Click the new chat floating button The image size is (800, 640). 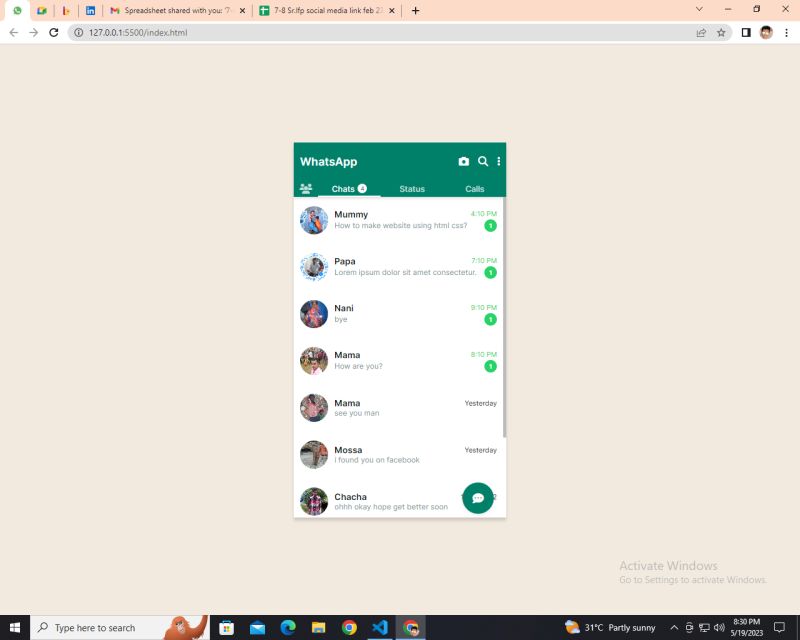tap(478, 498)
